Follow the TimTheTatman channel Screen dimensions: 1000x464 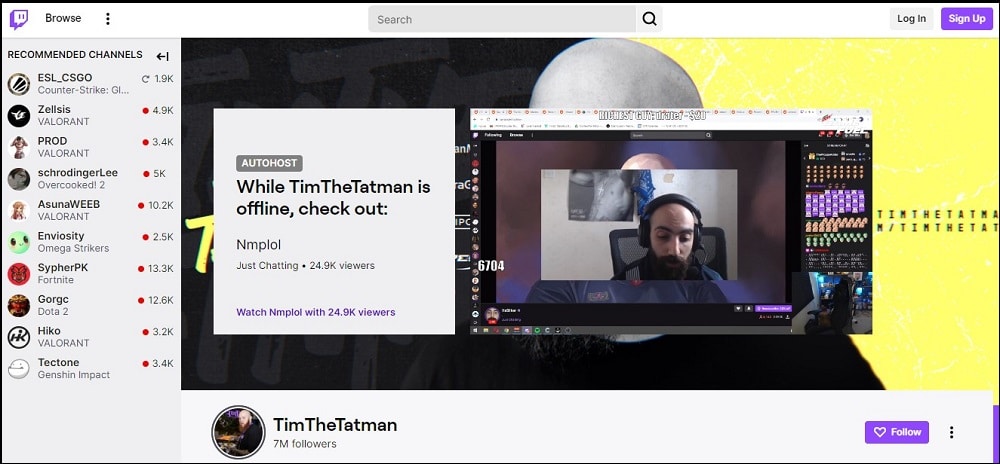click(x=897, y=432)
